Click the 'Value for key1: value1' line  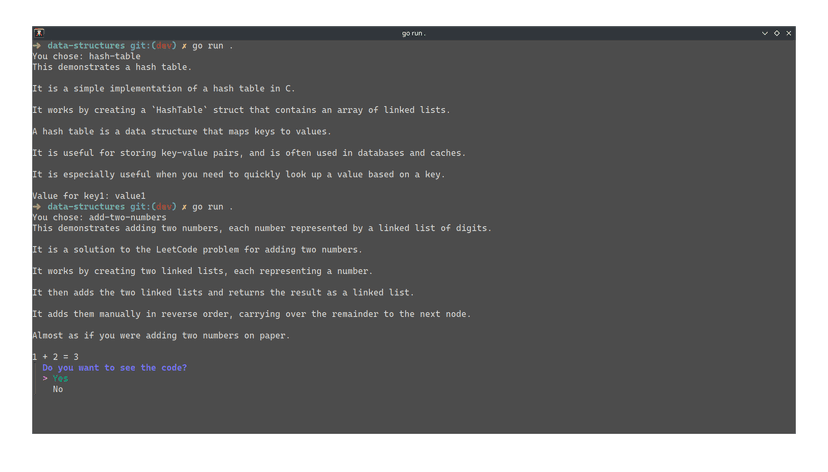tap(89, 195)
